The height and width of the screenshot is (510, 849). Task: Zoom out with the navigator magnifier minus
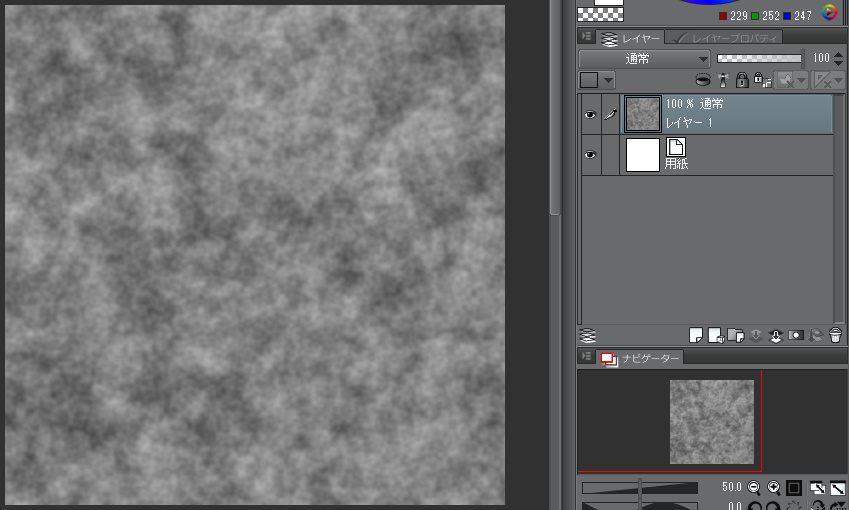click(x=753, y=488)
